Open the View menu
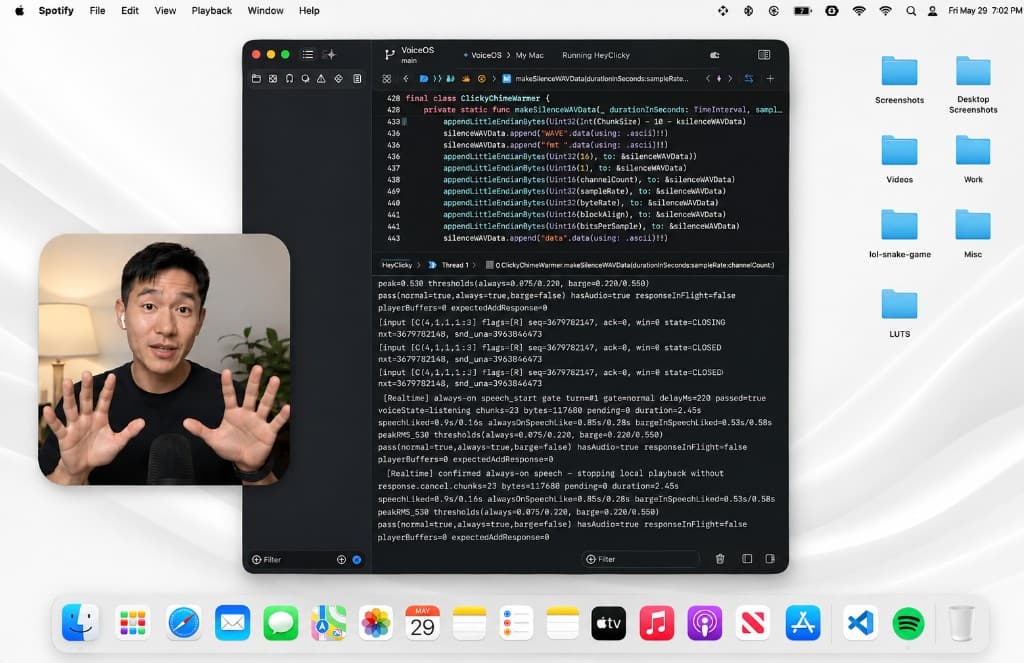1024x663 pixels. point(165,10)
